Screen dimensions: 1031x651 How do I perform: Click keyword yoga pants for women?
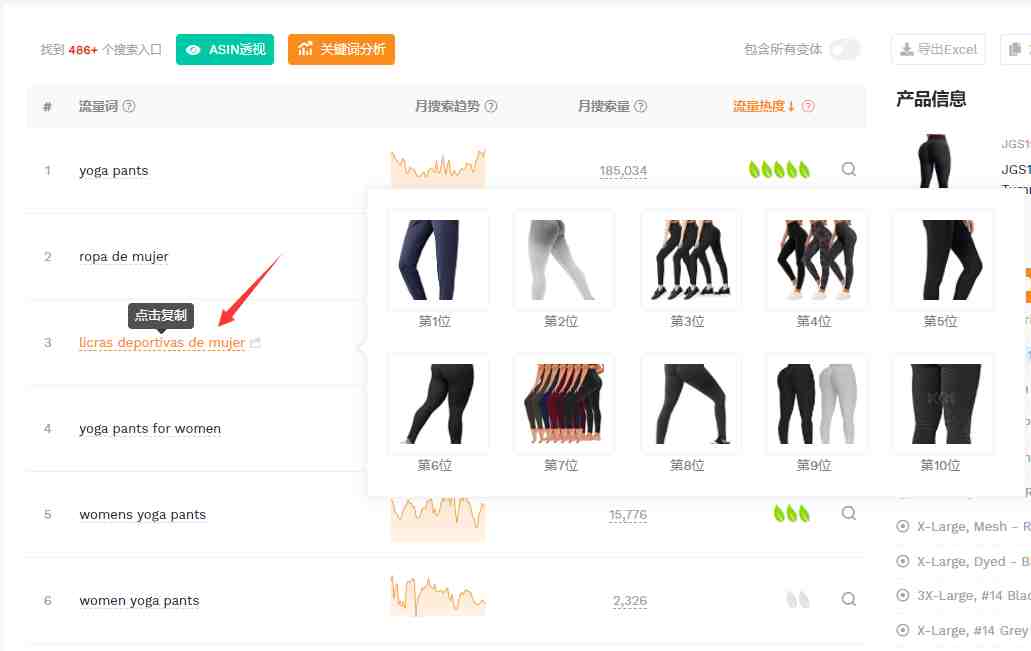[150, 429]
